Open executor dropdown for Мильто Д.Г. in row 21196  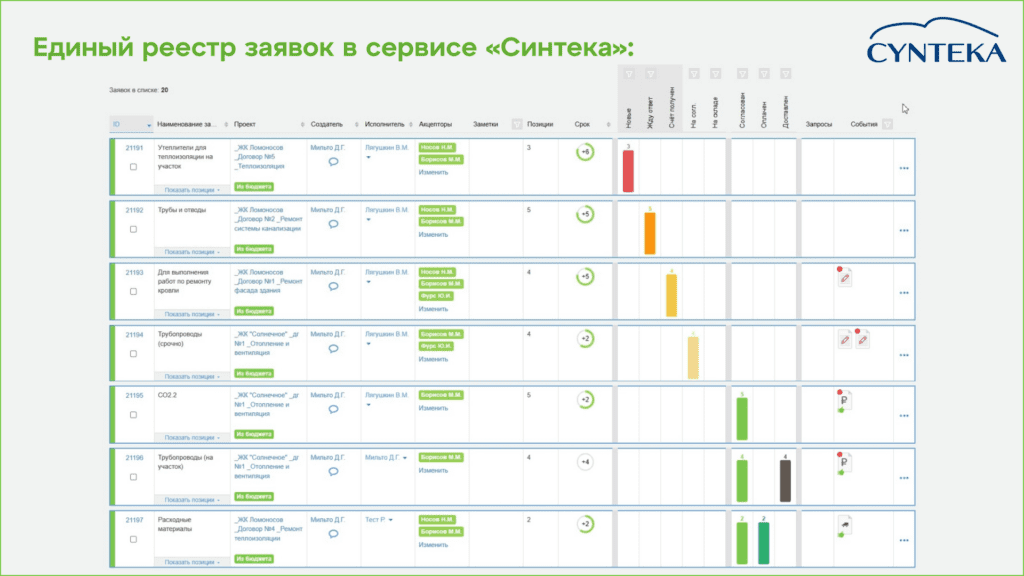(404, 458)
